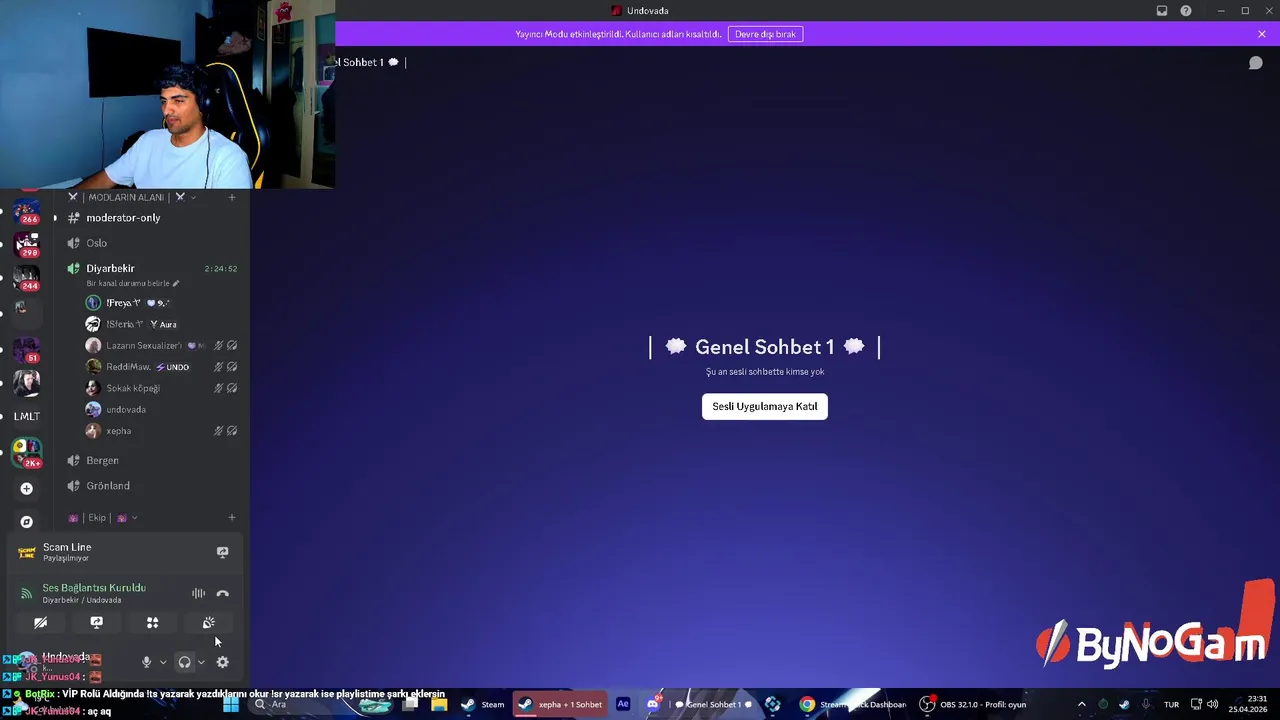The height and width of the screenshot is (720, 1280).
Task: Click Sesli Uygulamaya Katıl button
Action: pos(765,406)
